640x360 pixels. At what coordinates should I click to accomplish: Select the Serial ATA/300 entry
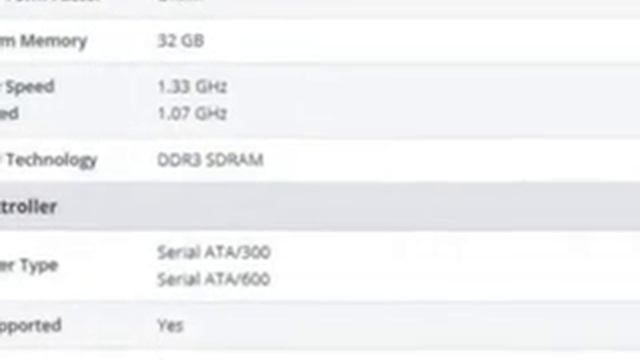point(213,252)
